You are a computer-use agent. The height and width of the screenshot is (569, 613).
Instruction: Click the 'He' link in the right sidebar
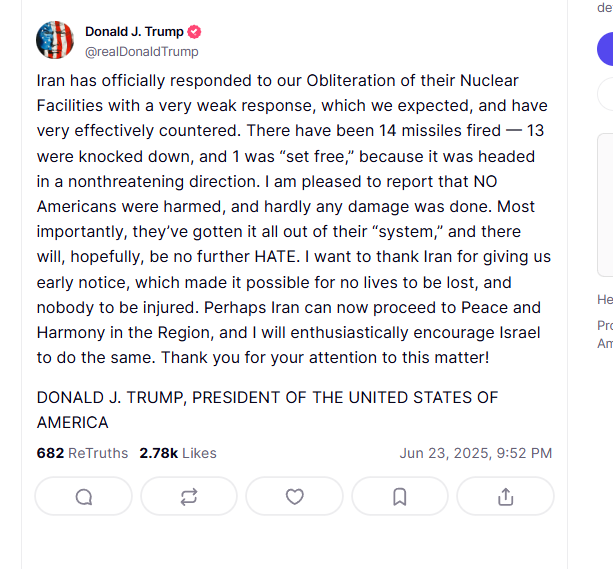tap(605, 300)
